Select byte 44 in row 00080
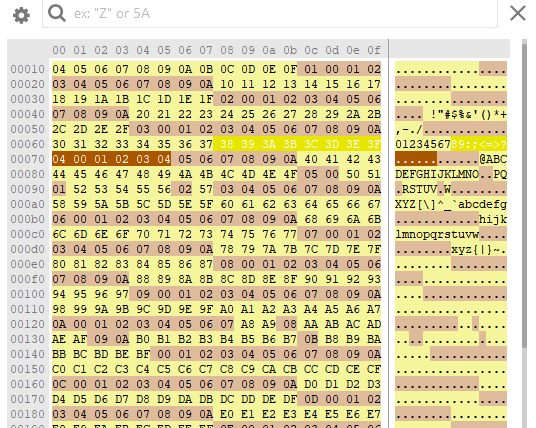 coord(59,174)
